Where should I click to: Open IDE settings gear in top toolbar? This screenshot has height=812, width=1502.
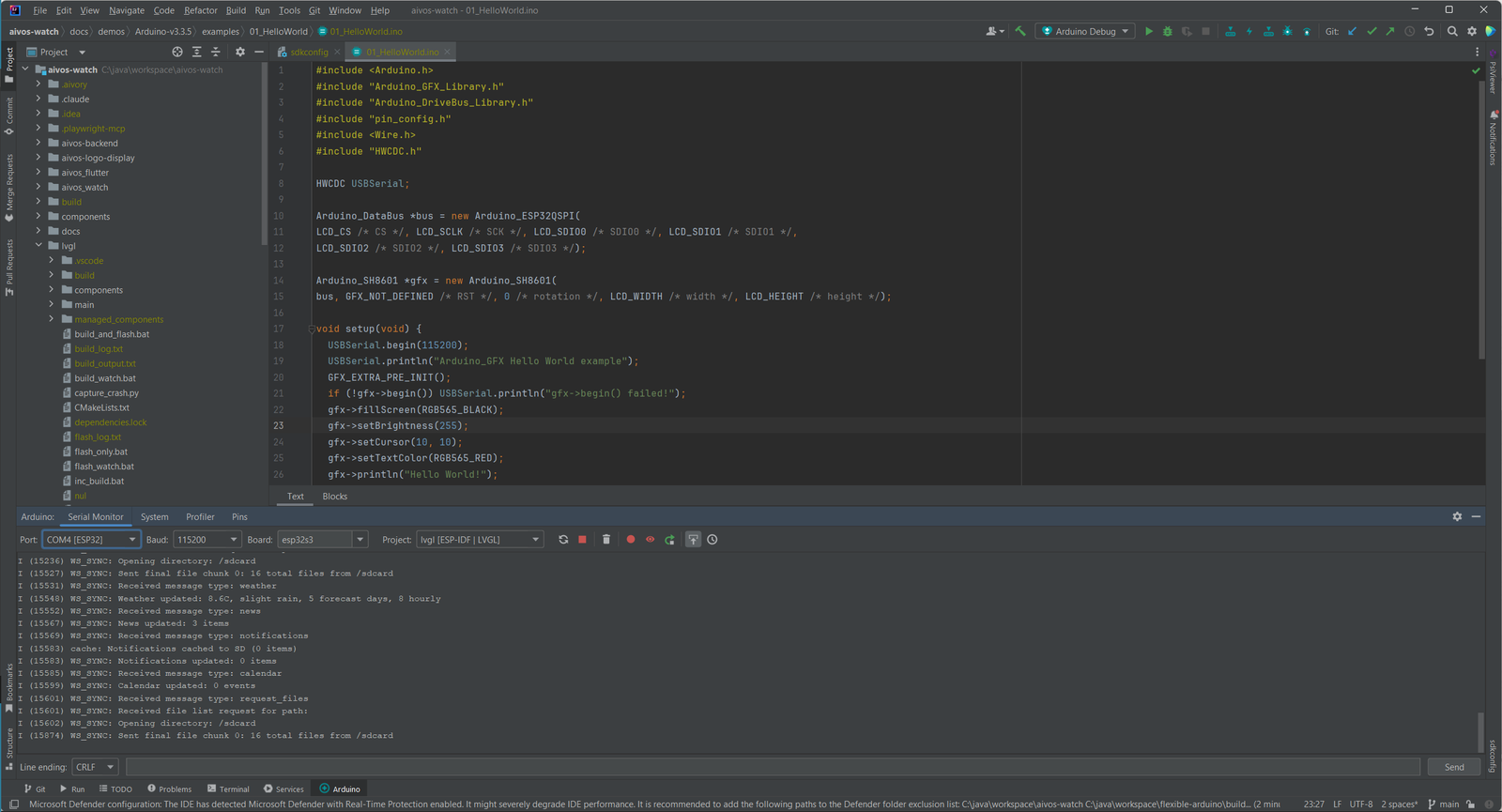(x=1472, y=31)
